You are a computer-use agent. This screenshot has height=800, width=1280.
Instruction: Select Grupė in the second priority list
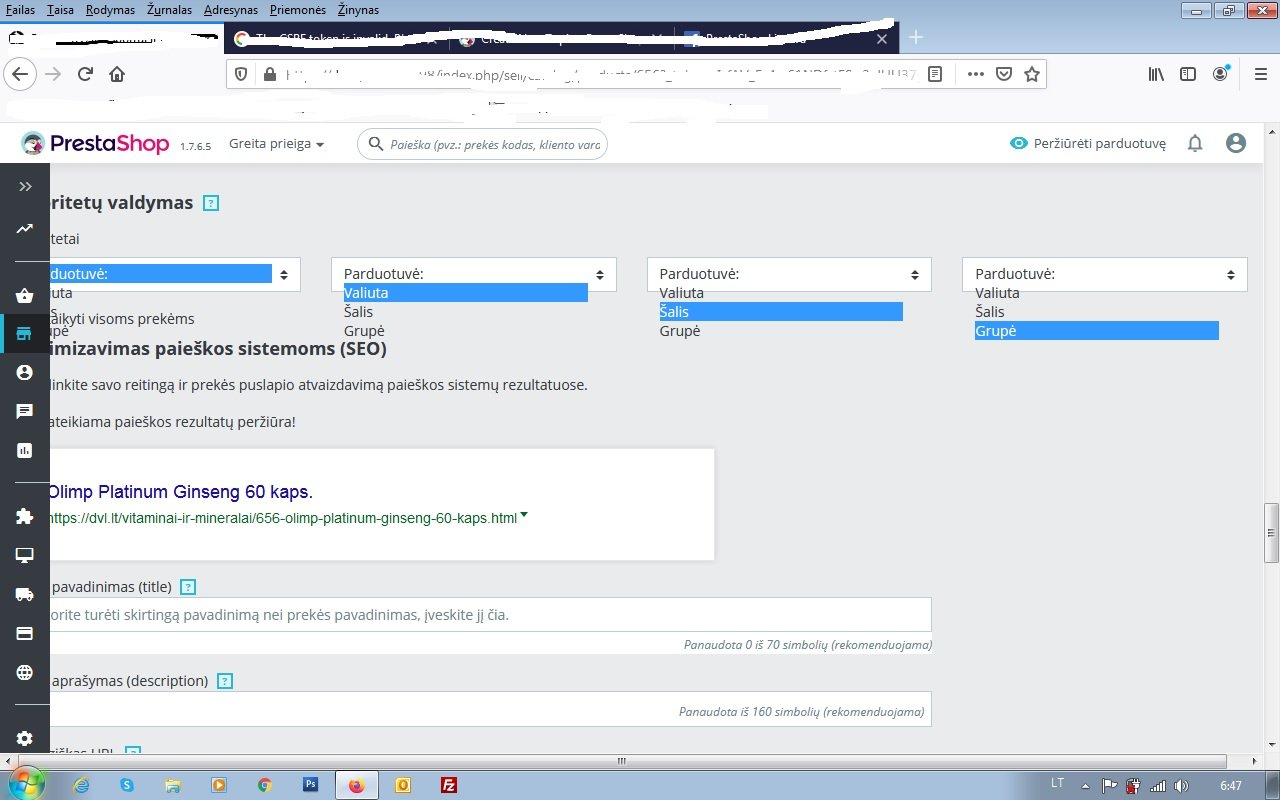(465, 331)
